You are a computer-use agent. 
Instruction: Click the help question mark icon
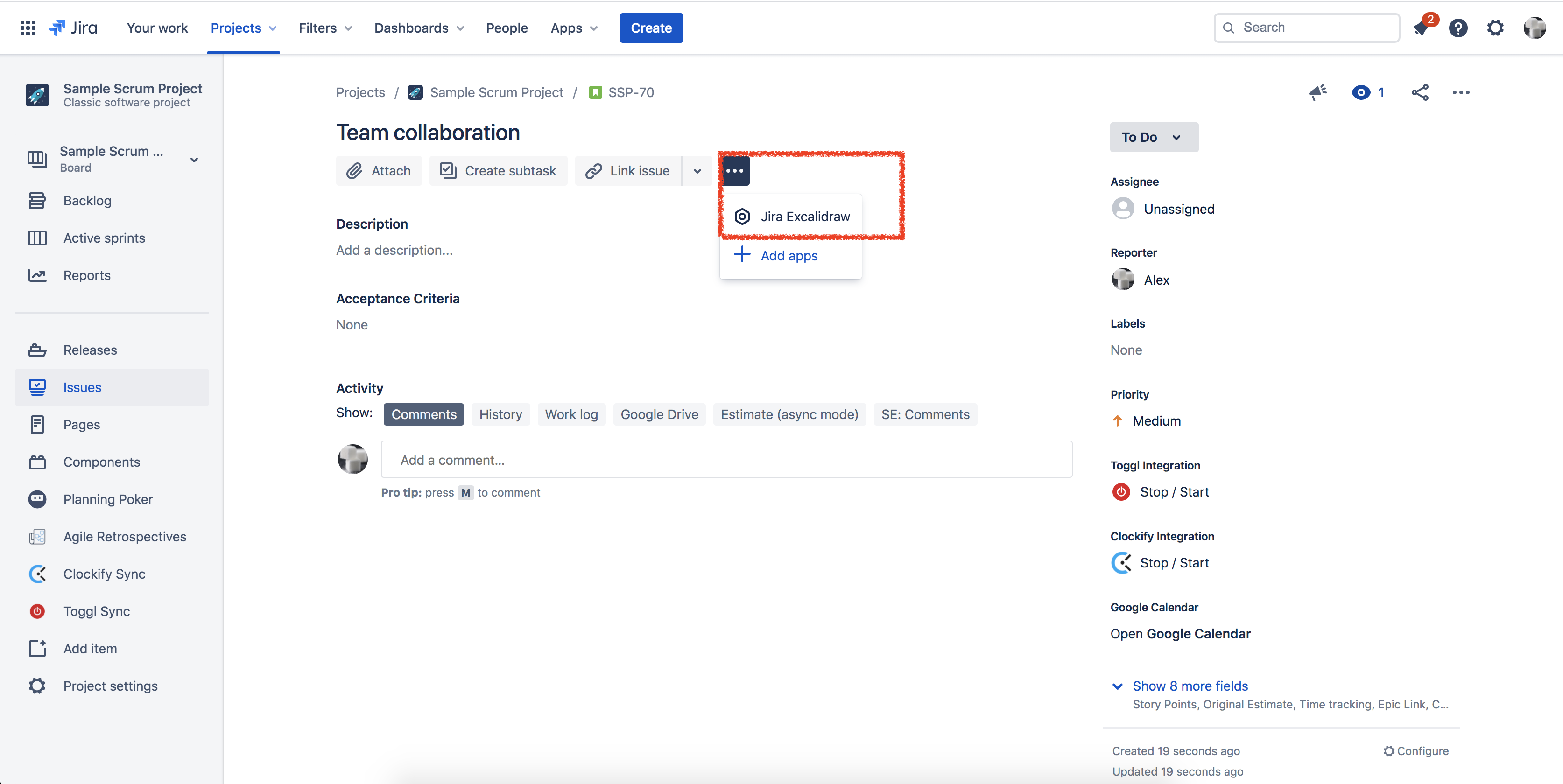pos(1458,28)
